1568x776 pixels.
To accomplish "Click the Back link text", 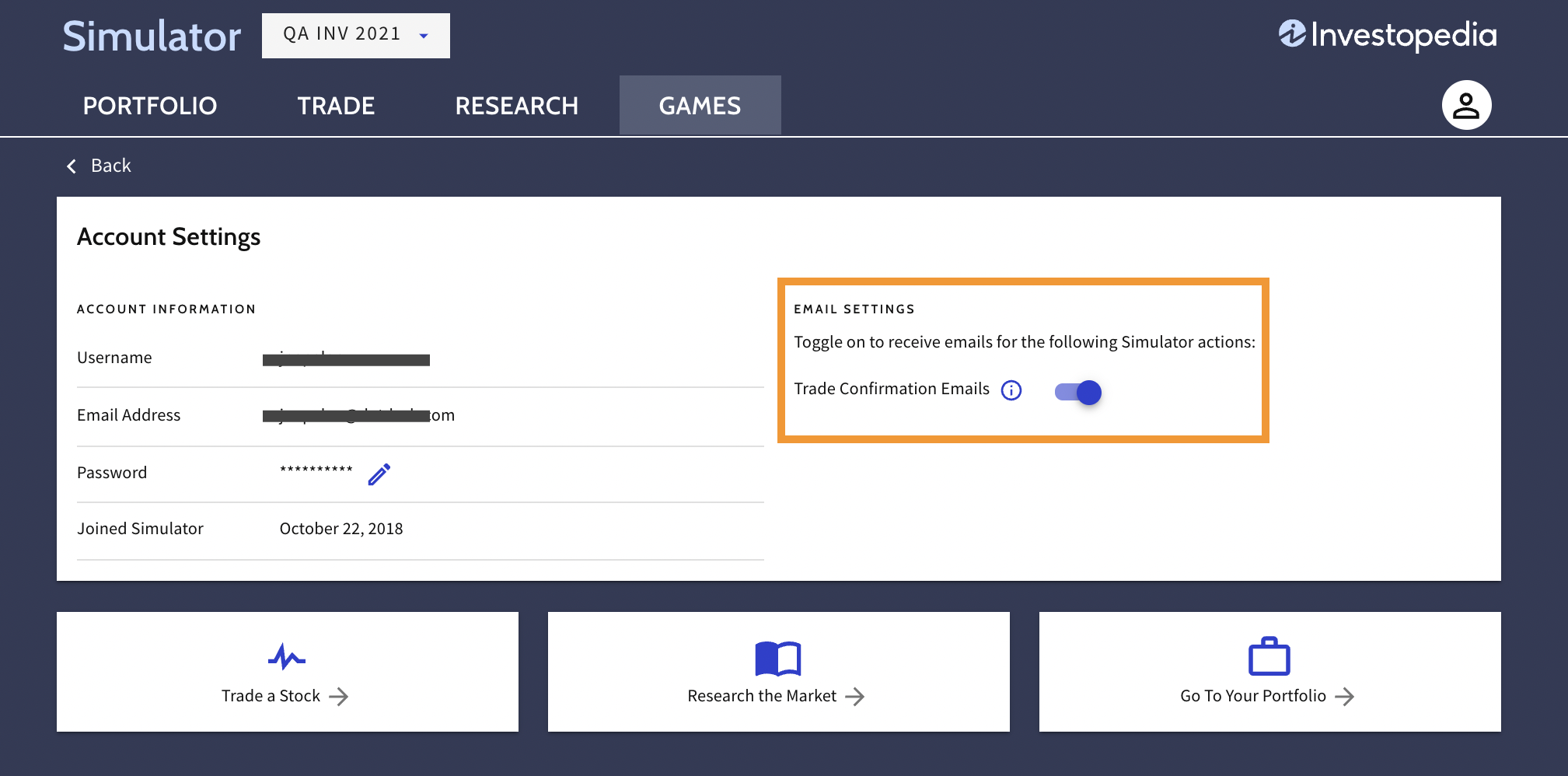I will (x=110, y=166).
